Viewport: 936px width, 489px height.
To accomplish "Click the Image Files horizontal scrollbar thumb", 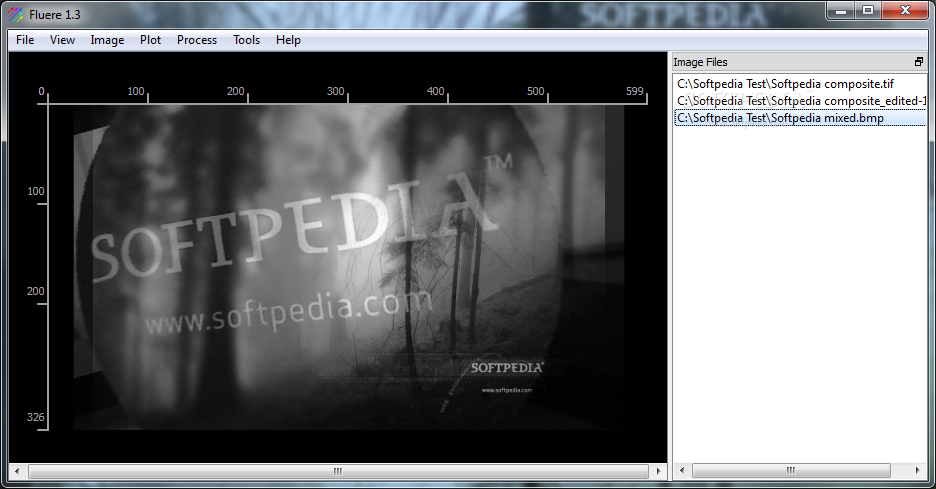I will click(x=791, y=470).
